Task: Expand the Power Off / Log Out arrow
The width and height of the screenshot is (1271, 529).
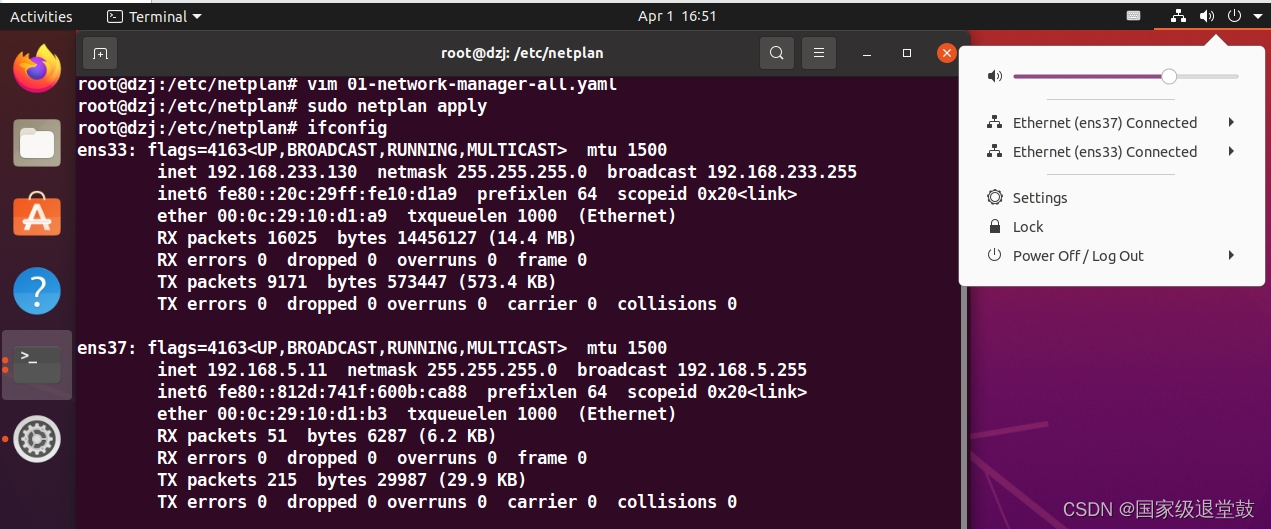Action: coord(1232,256)
